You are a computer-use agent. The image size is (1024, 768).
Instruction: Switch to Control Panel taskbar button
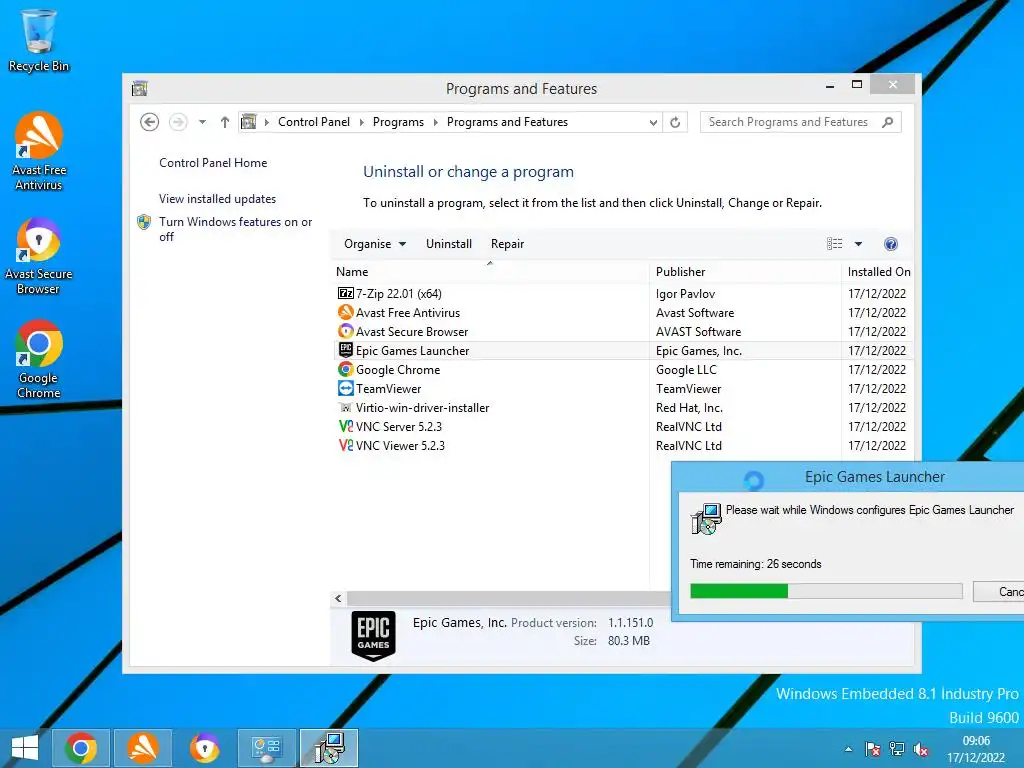266,748
